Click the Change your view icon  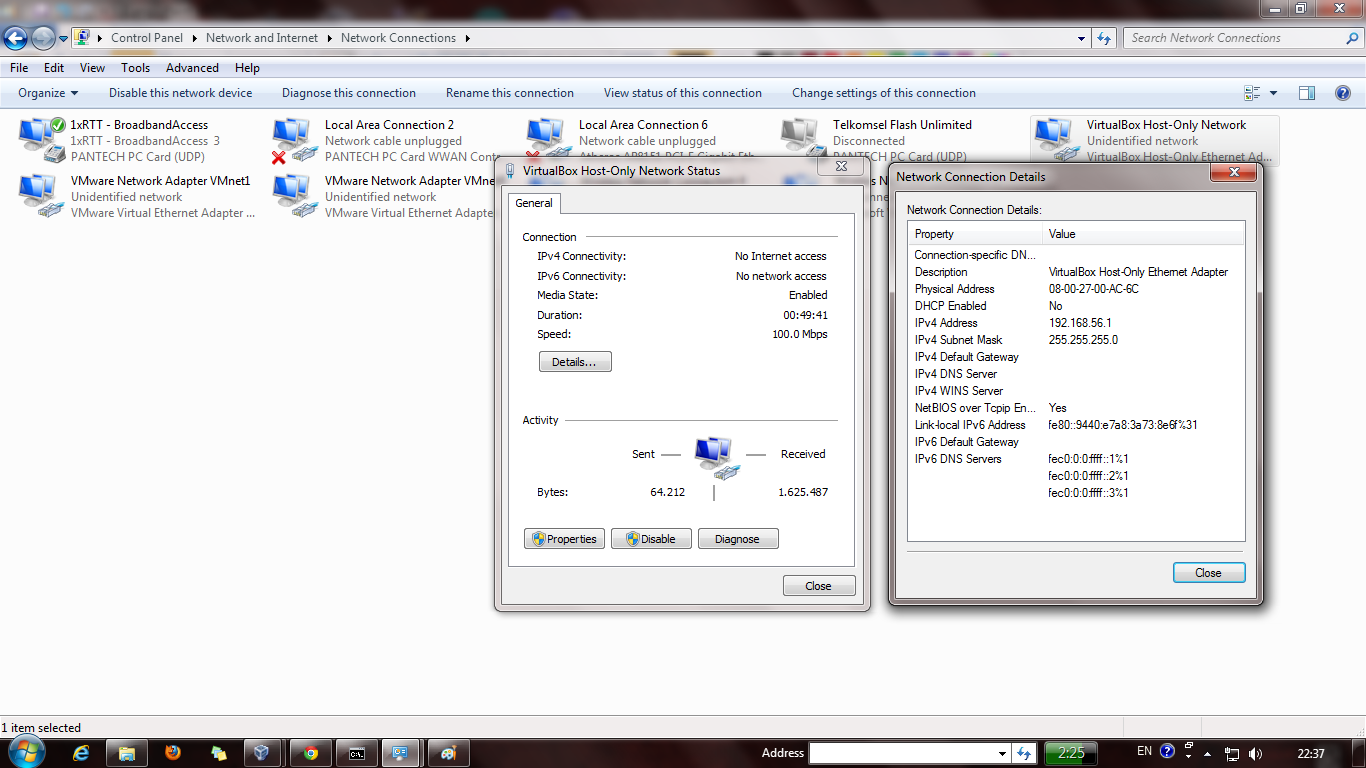click(x=1252, y=93)
